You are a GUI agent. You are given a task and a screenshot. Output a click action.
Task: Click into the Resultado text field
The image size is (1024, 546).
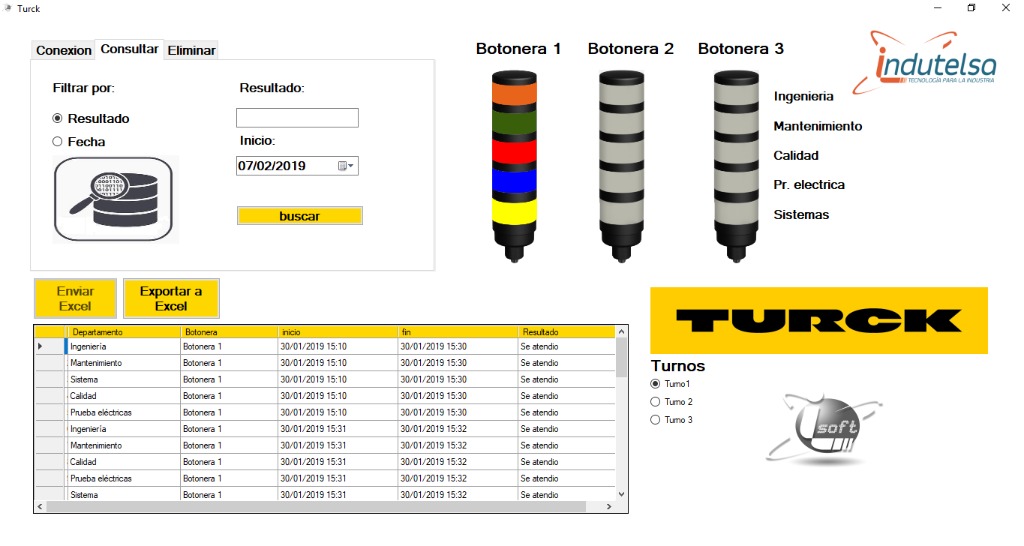point(297,118)
